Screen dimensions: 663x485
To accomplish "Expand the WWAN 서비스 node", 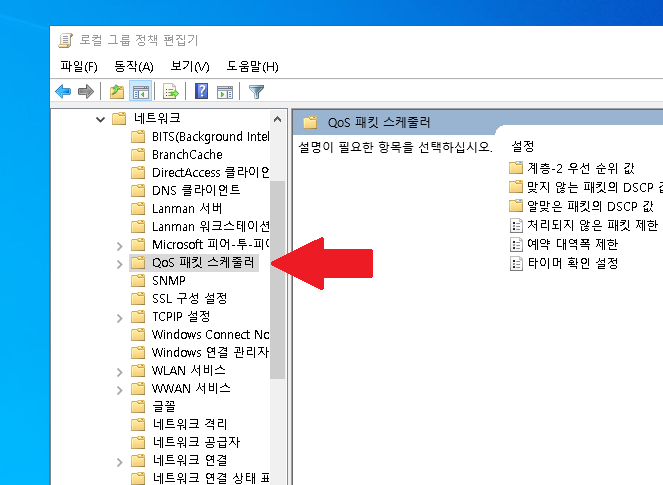I will pos(120,389).
